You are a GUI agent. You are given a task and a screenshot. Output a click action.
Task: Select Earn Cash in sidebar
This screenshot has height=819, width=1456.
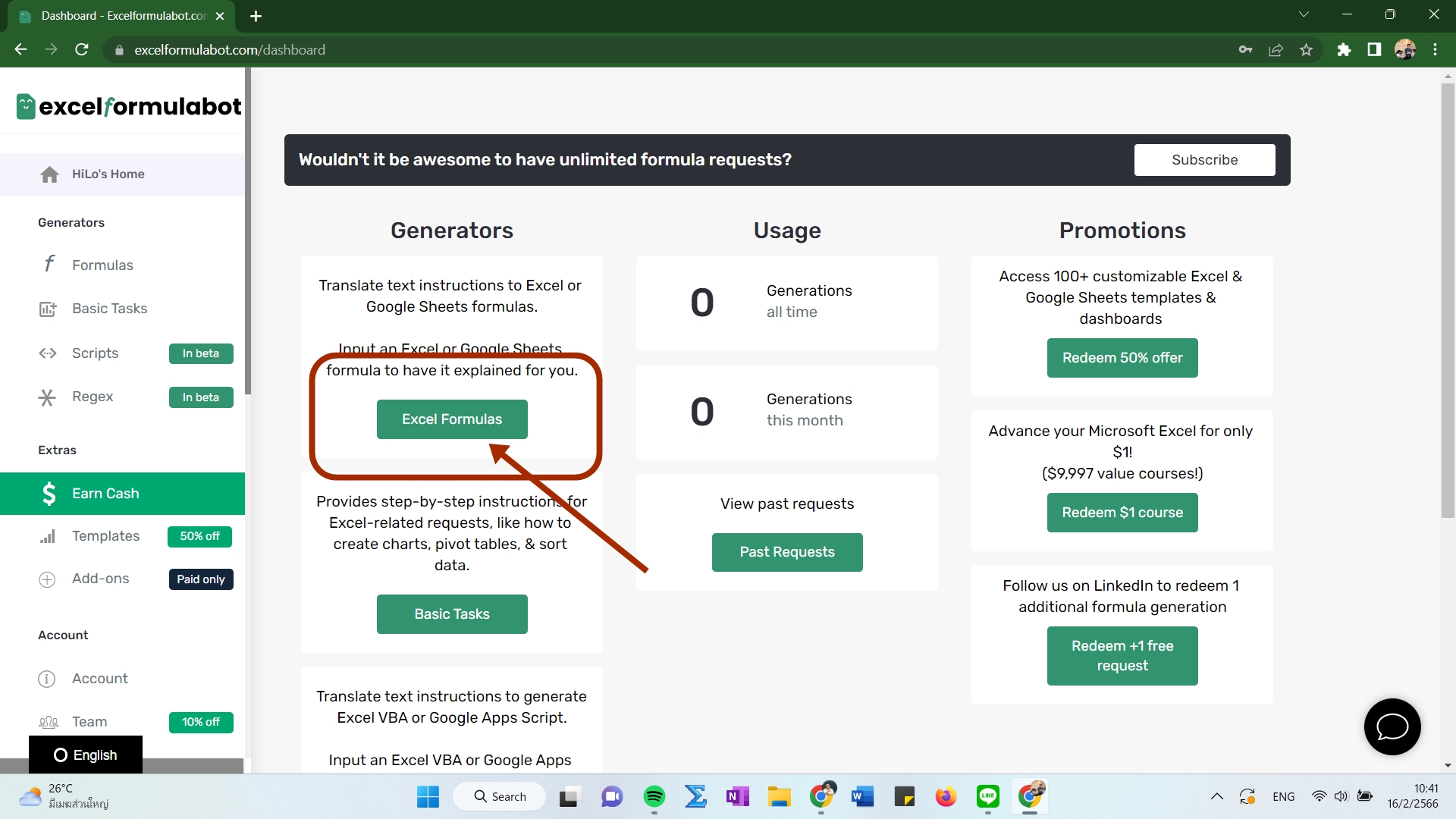(x=122, y=494)
